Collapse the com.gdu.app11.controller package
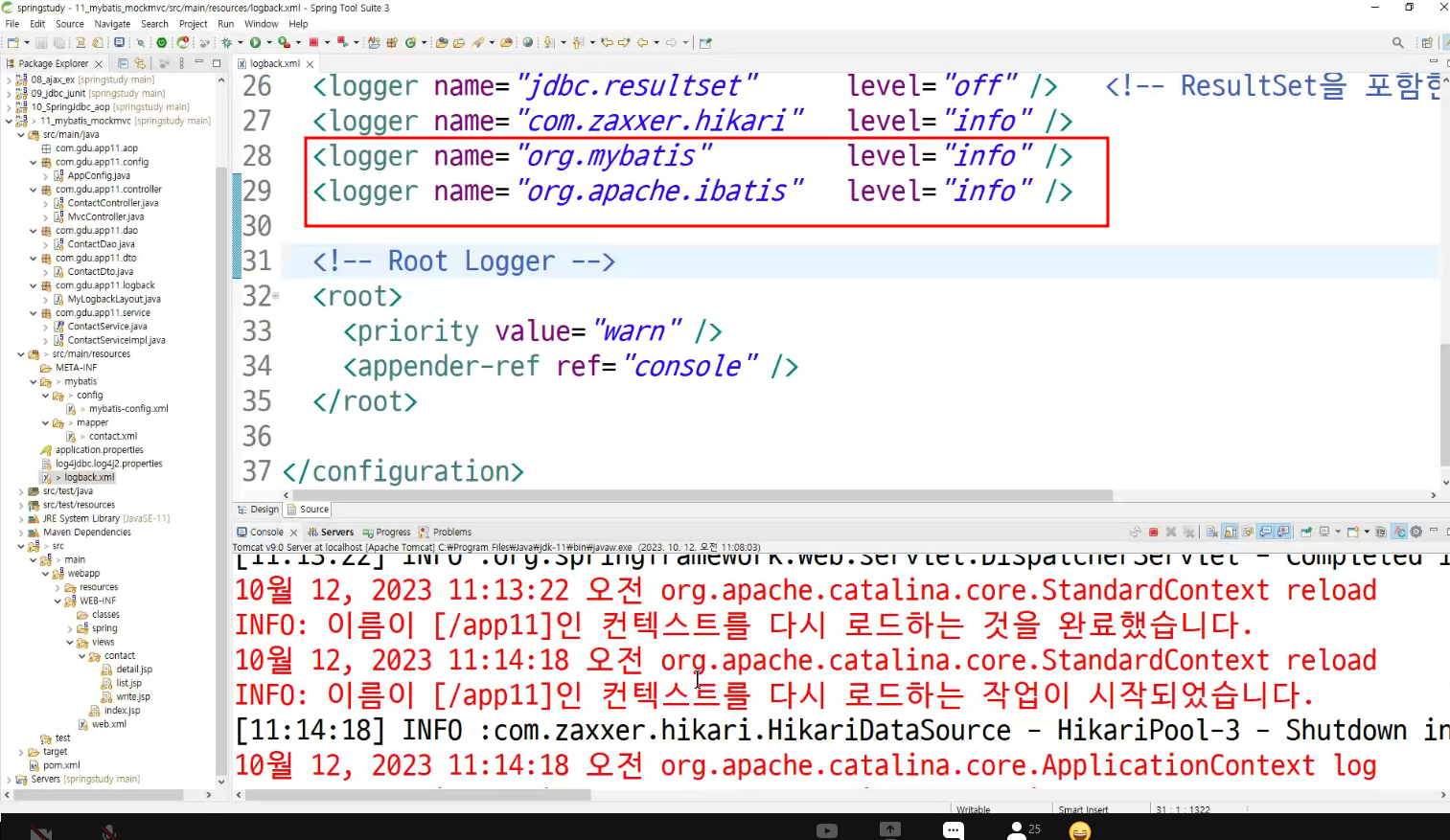1450x840 pixels. (34, 190)
